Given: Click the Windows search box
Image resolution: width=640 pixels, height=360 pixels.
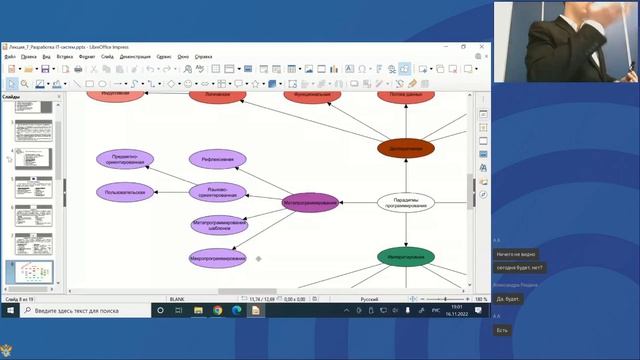Looking at the screenshot, I should (x=86, y=311).
